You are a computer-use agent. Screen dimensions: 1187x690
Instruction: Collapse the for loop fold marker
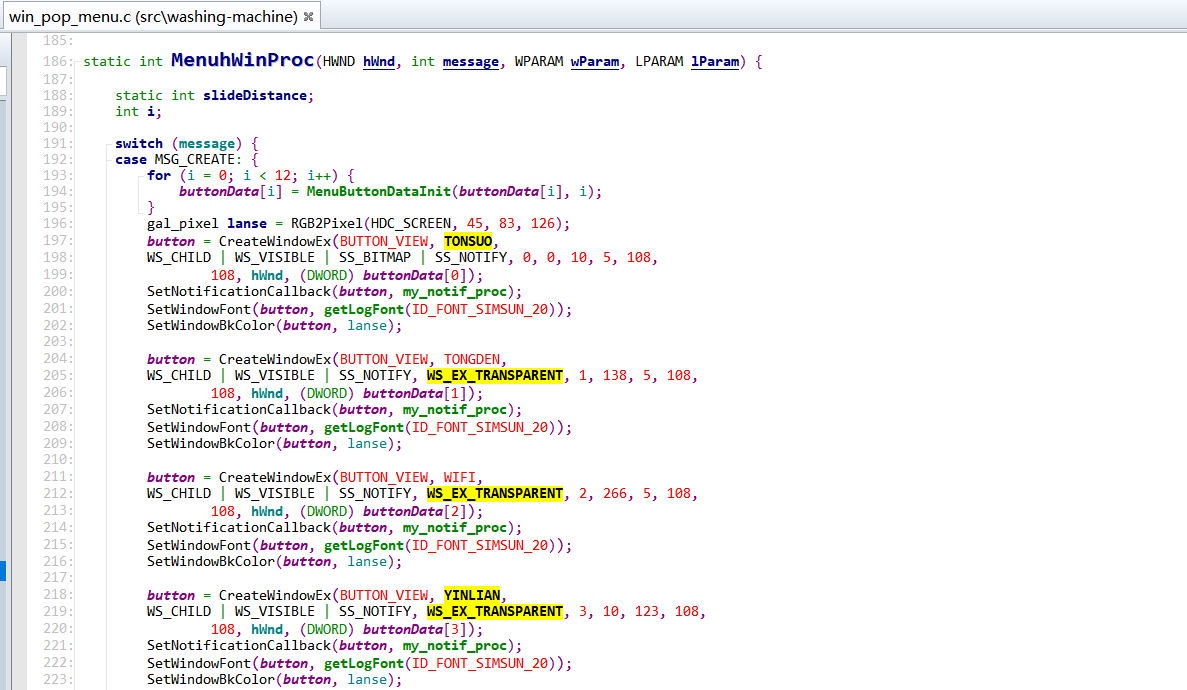tap(141, 176)
